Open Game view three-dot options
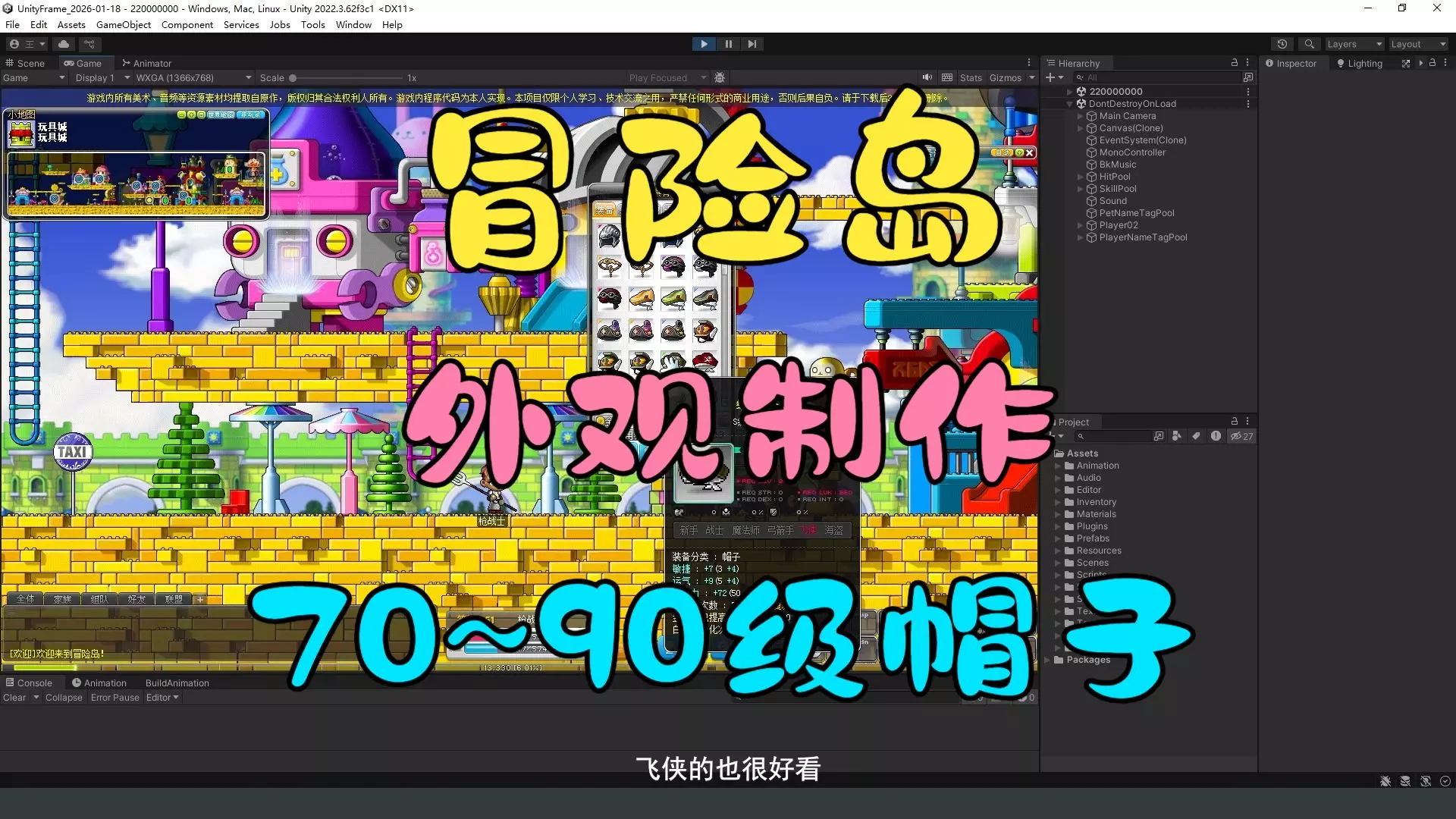This screenshot has width=1456, height=819. 1029,63
